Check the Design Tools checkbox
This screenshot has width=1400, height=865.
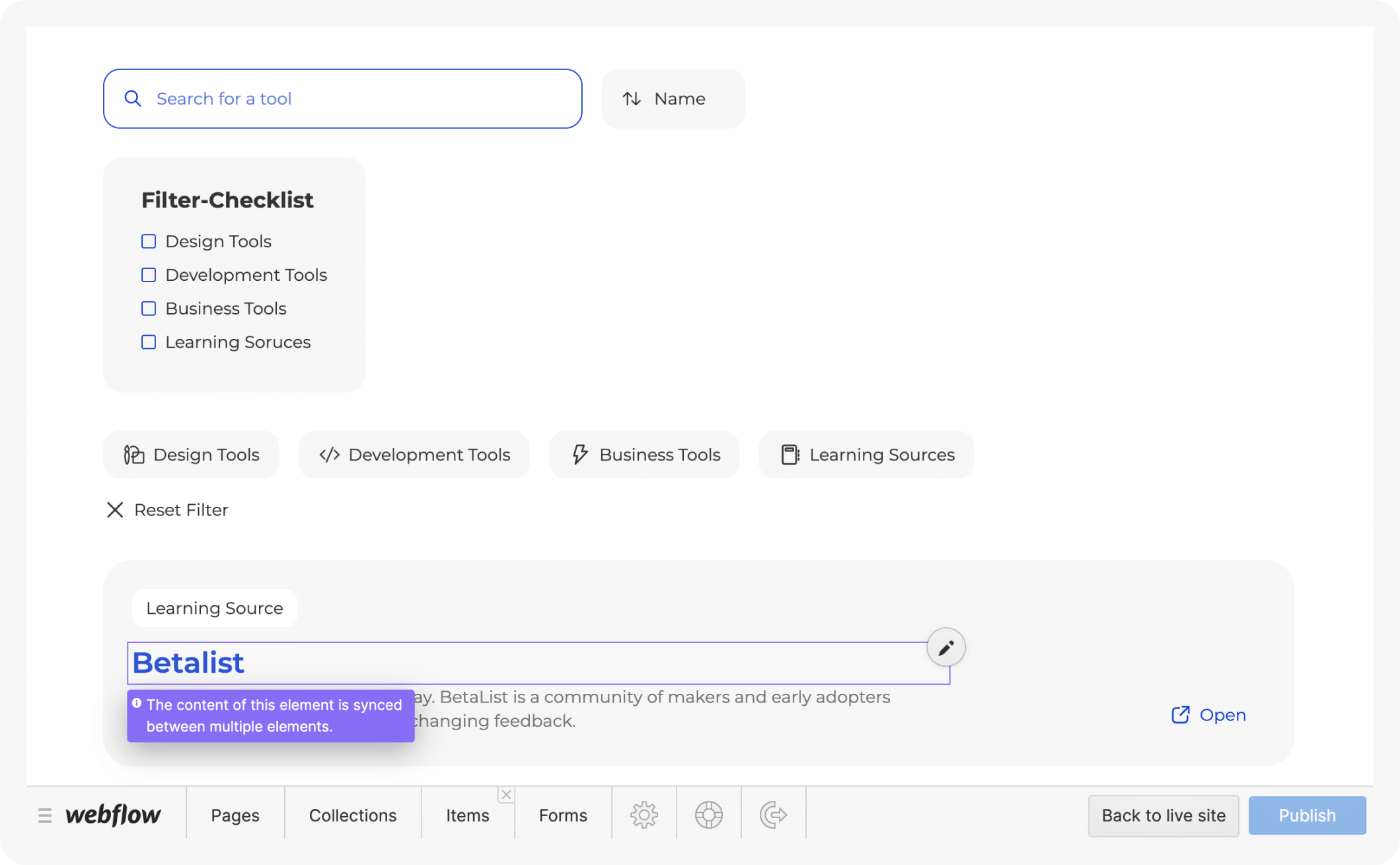pos(148,241)
